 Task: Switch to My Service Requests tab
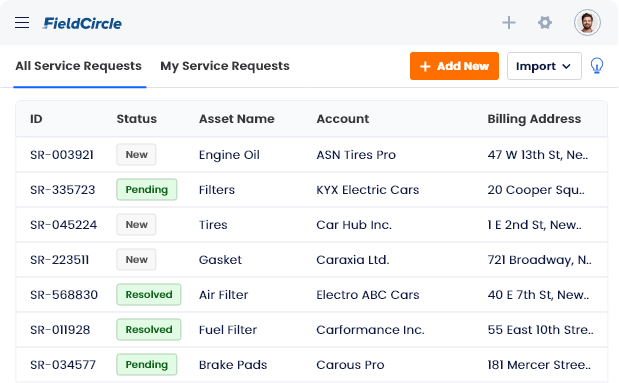click(225, 66)
